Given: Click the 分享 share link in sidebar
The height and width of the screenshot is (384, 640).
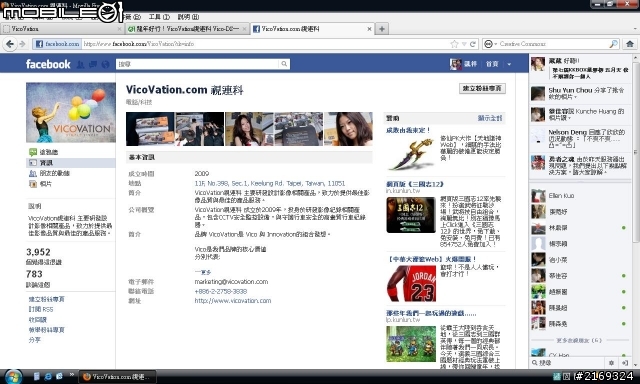Looking at the screenshot, I should [35, 340].
